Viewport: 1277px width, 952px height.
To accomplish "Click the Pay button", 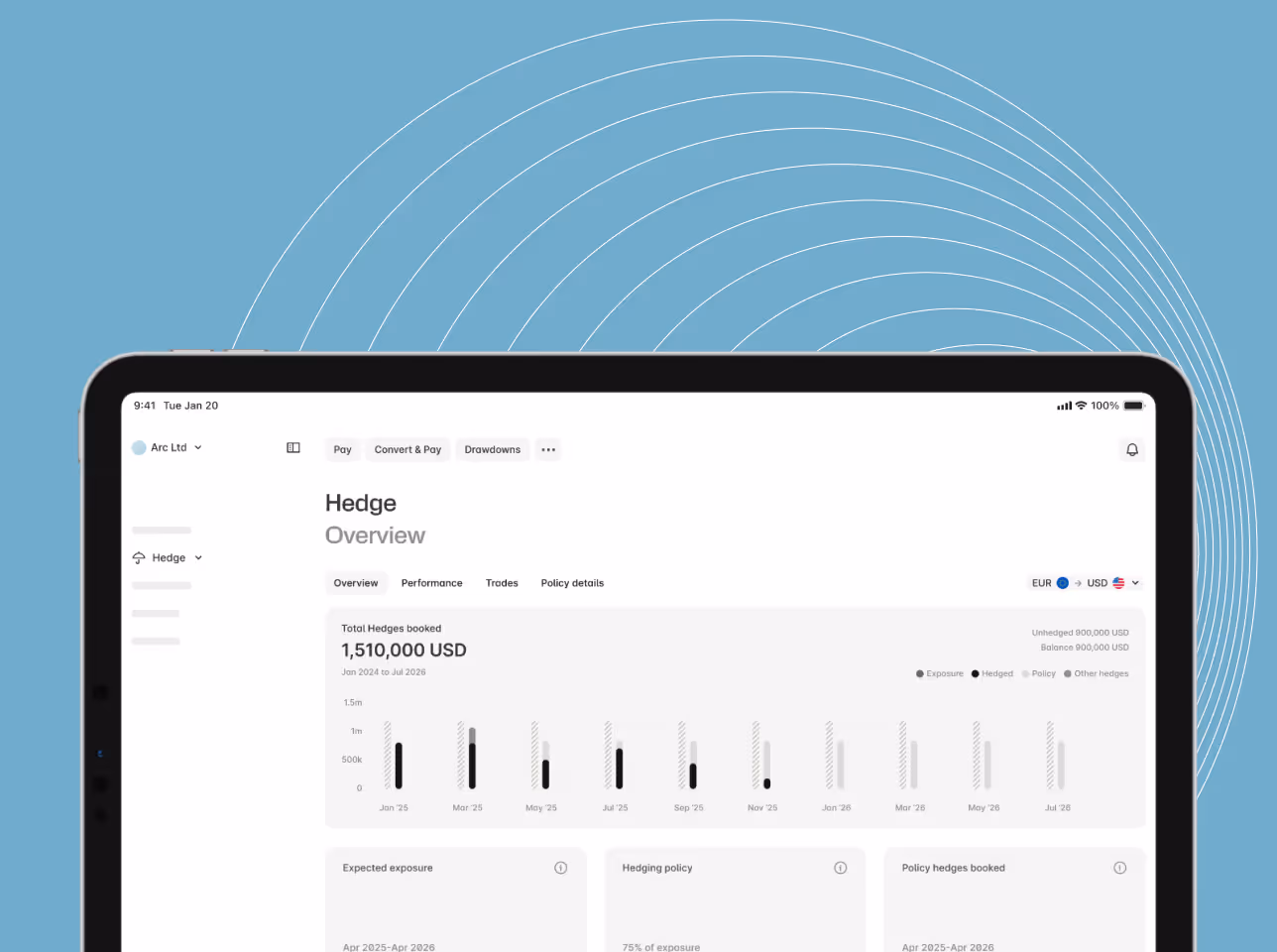I will tap(343, 450).
